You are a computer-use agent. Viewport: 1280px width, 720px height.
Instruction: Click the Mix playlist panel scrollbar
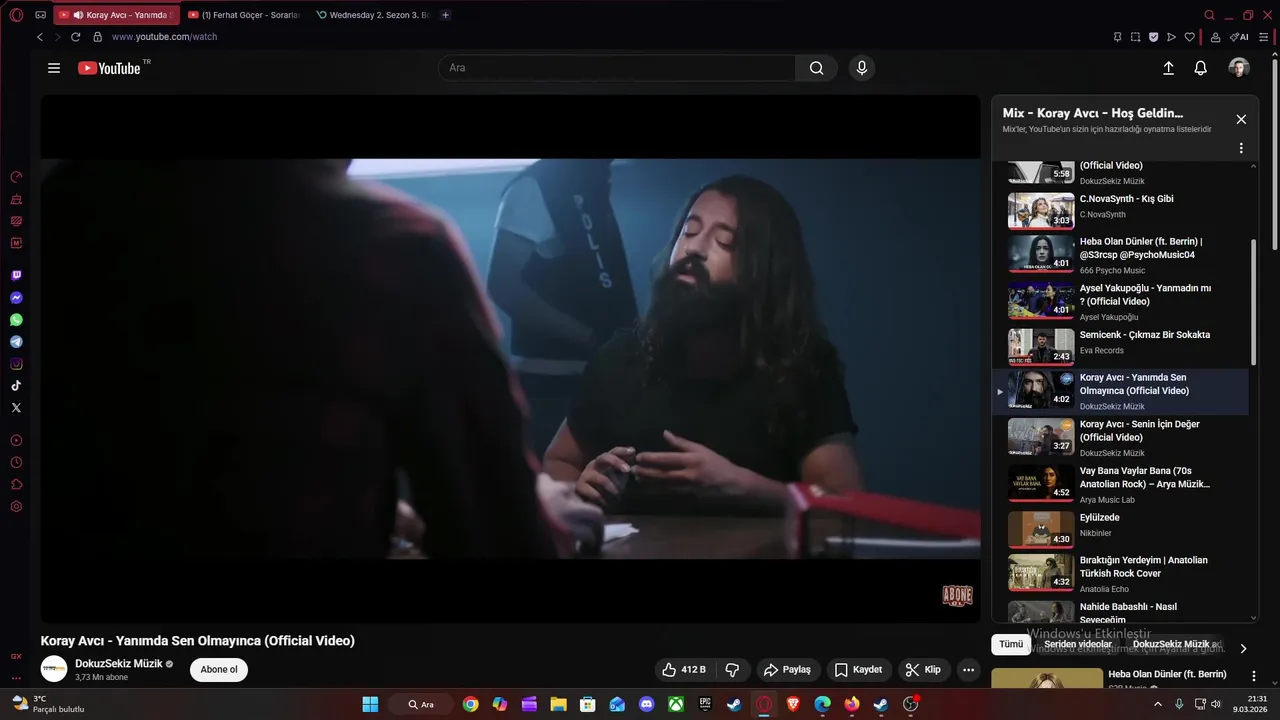1254,302
